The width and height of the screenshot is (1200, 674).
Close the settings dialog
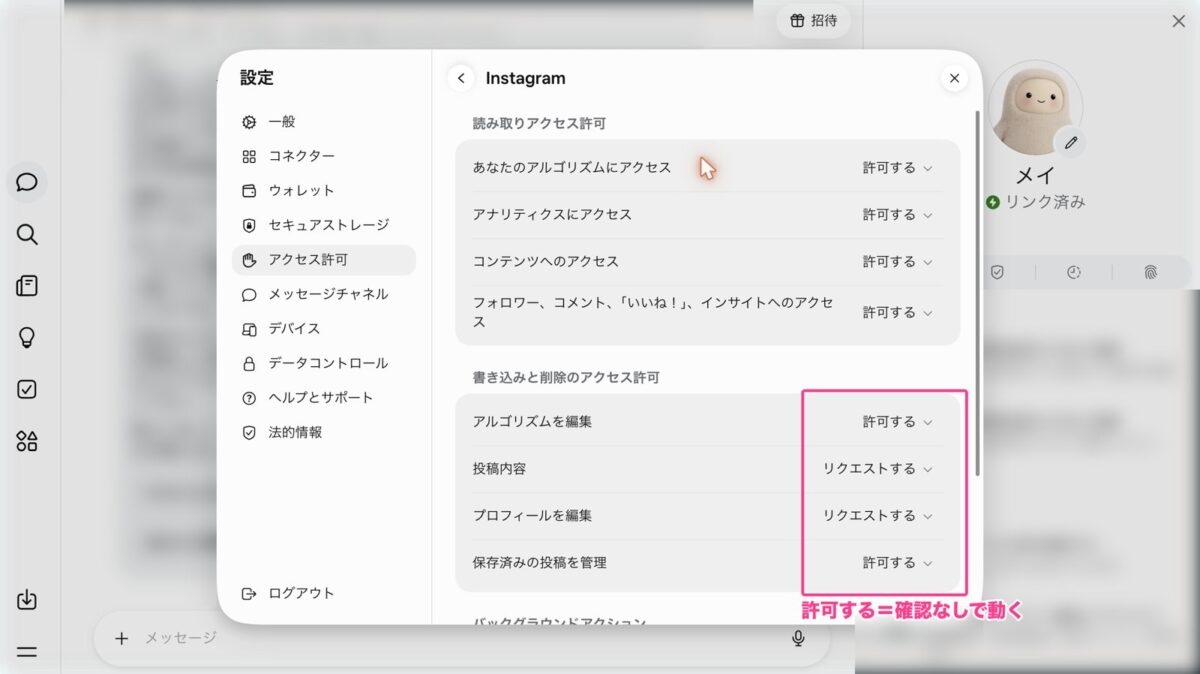[x=954, y=78]
